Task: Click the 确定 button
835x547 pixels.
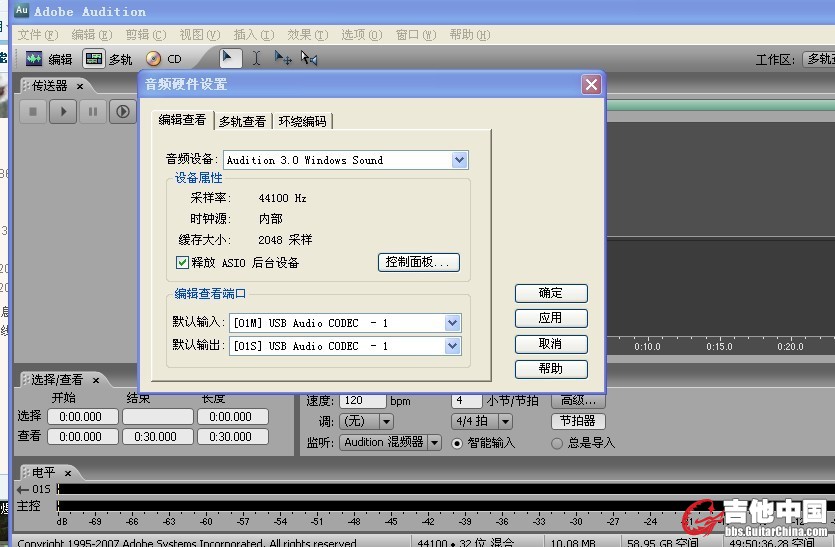Action: coord(551,293)
